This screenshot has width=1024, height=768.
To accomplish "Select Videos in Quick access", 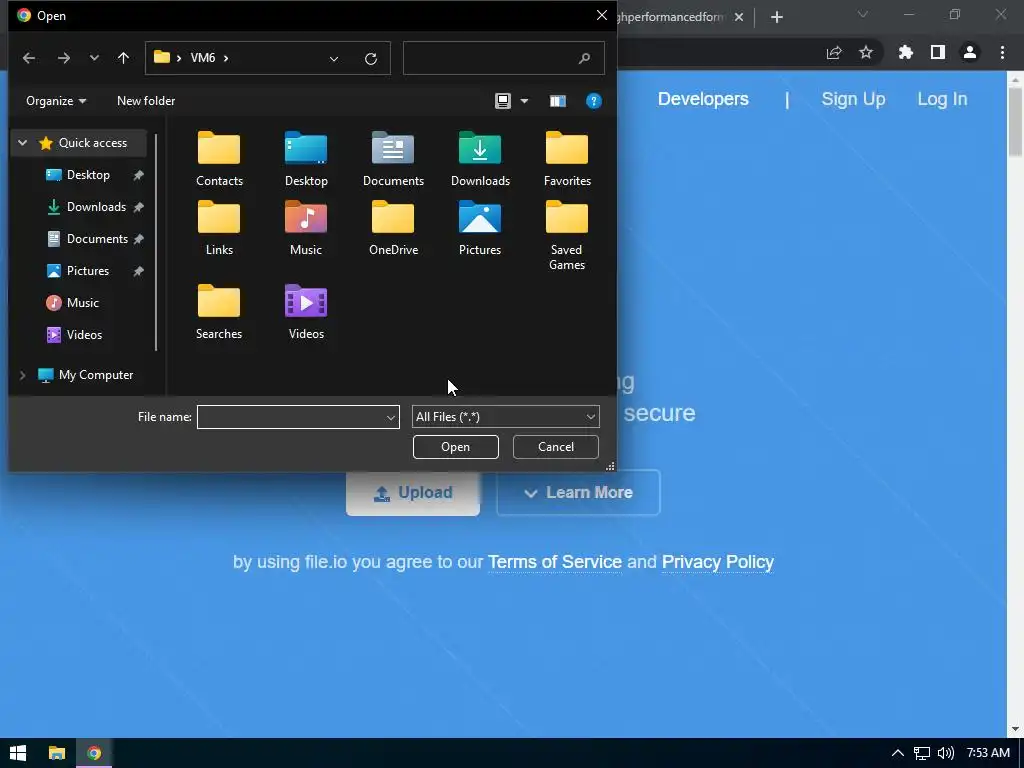I will coord(84,334).
